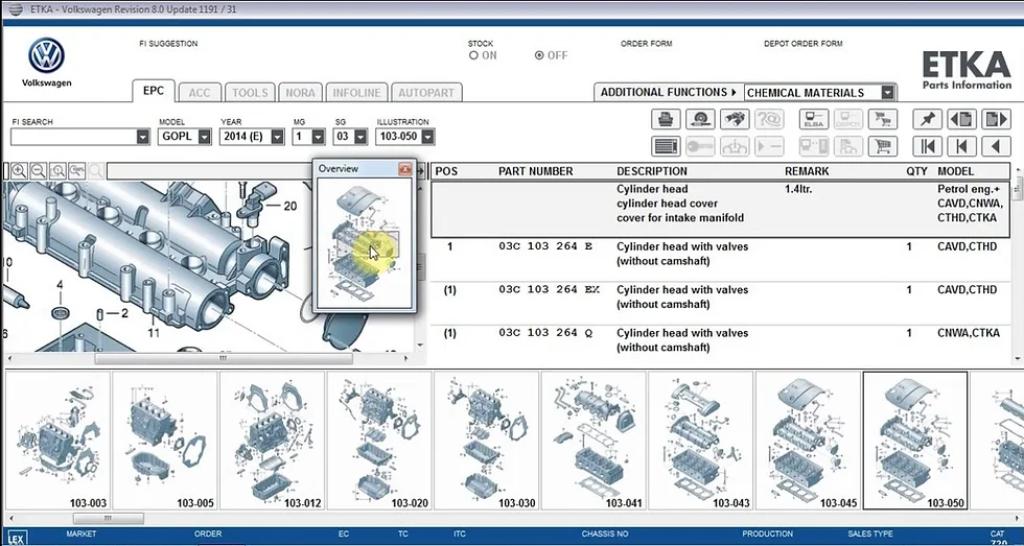The image size is (1024, 546).
Task: Open the ELBA function icon
Action: click(x=814, y=120)
